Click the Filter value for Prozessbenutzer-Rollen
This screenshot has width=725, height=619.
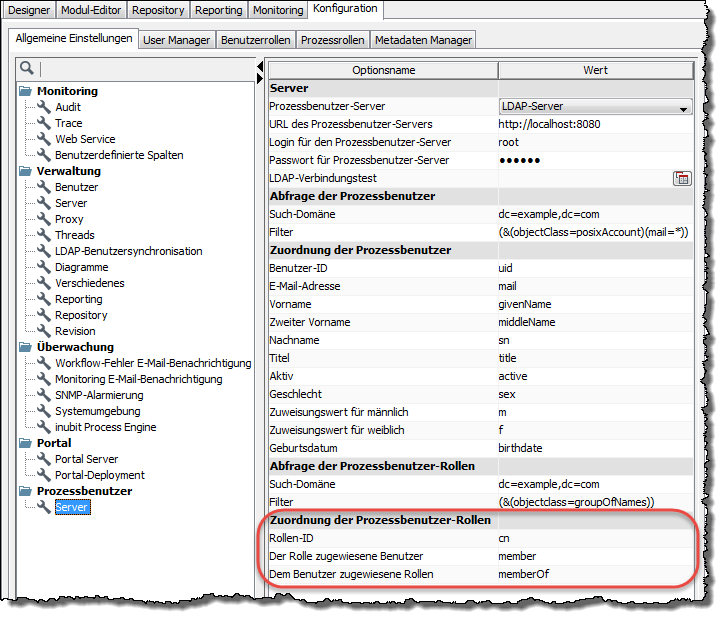point(576,501)
